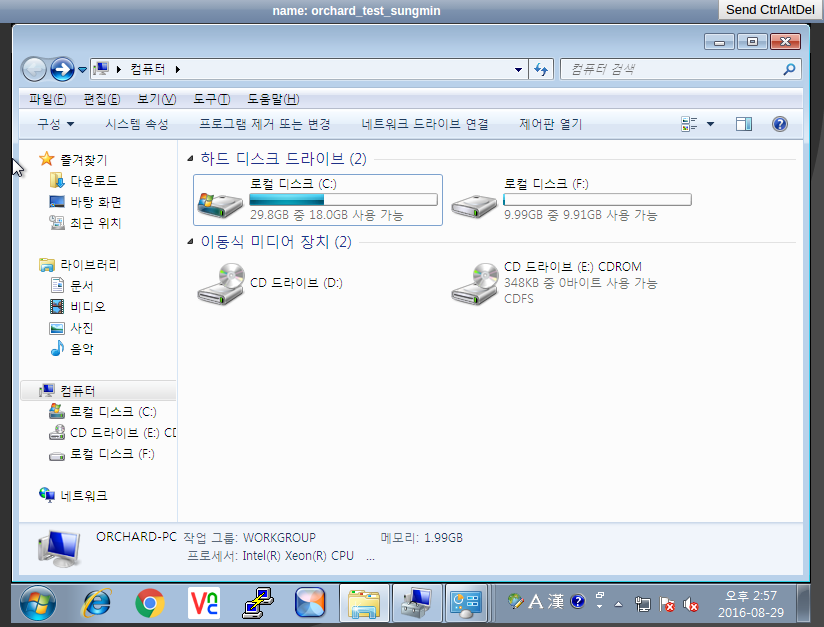
Task: Click the Action Center flag tray icon
Action: 666,604
